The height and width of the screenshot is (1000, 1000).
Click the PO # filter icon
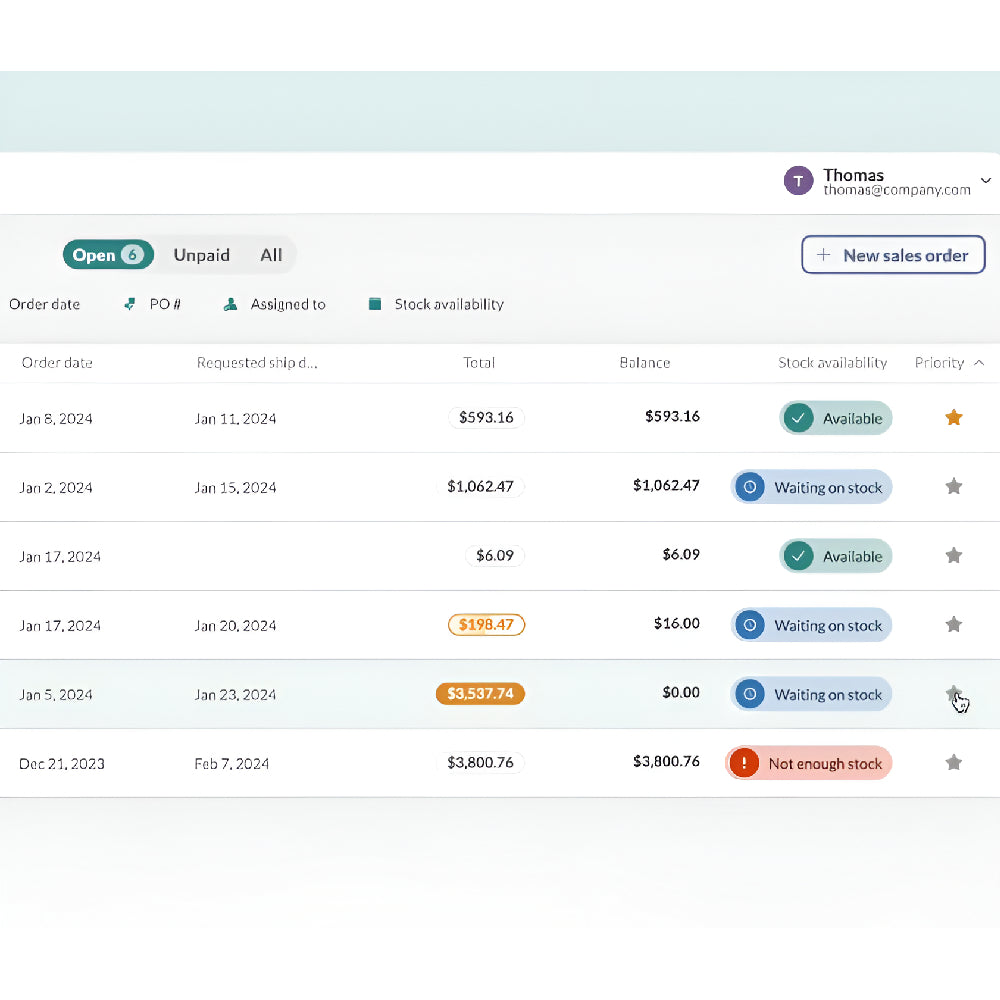tap(129, 304)
